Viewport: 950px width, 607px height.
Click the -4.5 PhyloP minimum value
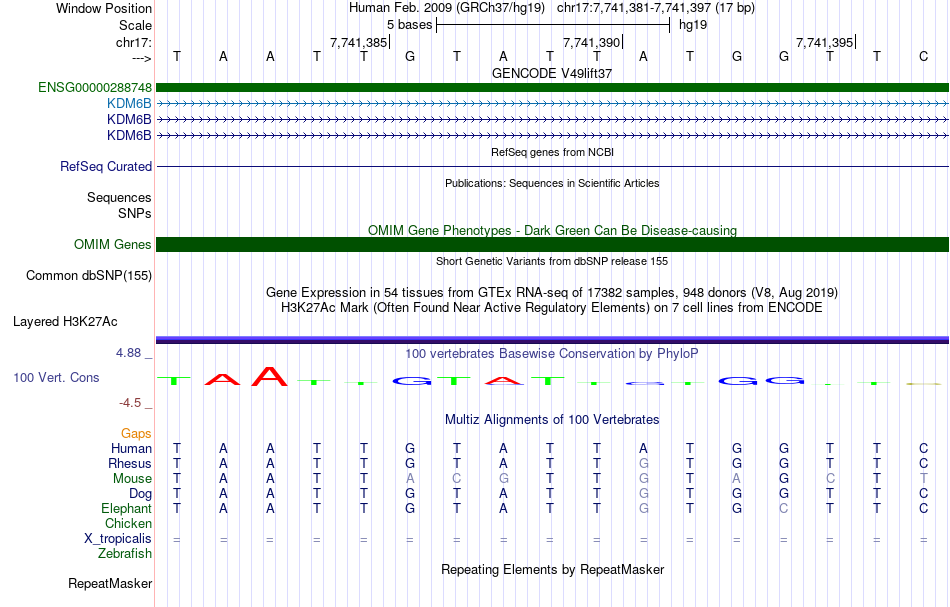[130, 403]
